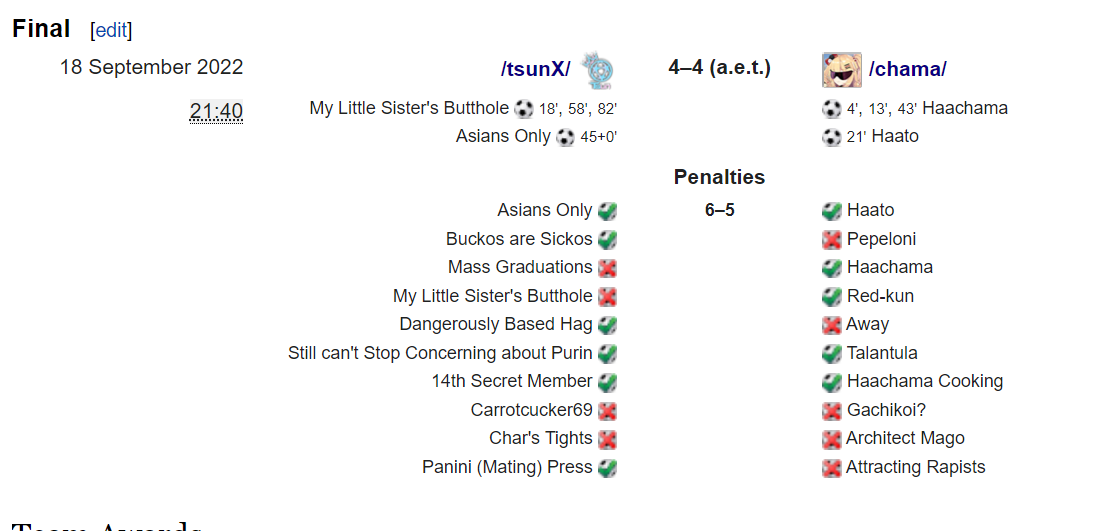
Task: Click the /chama/ team logo icon
Action: (x=841, y=69)
